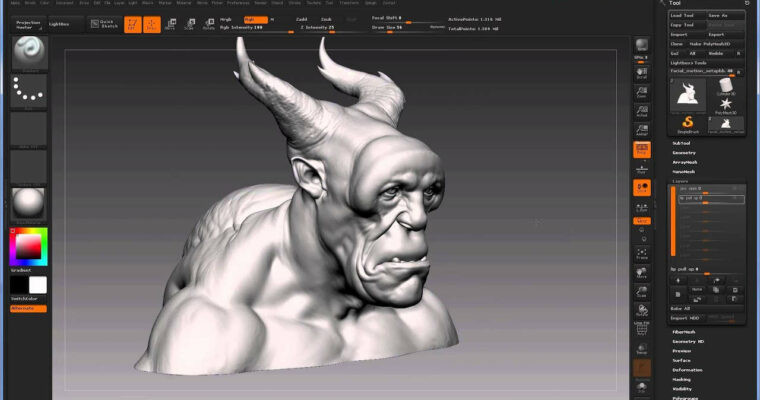This screenshot has width=760, height=400.
Task: Expand the Geometry HD section
Action: click(x=688, y=342)
